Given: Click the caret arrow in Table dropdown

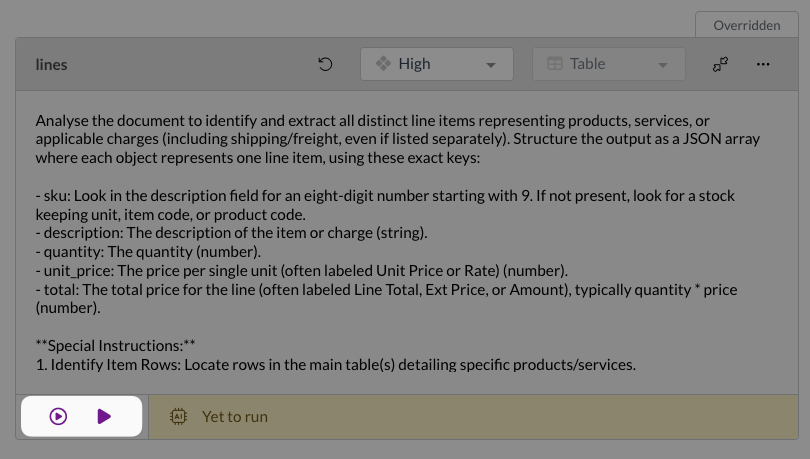Looking at the screenshot, I should 662,65.
